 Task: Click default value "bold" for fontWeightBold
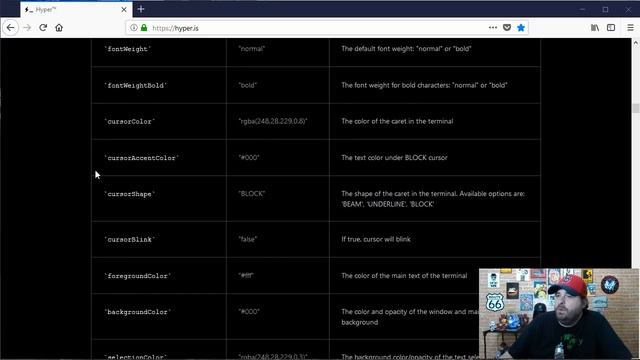tap(248, 85)
